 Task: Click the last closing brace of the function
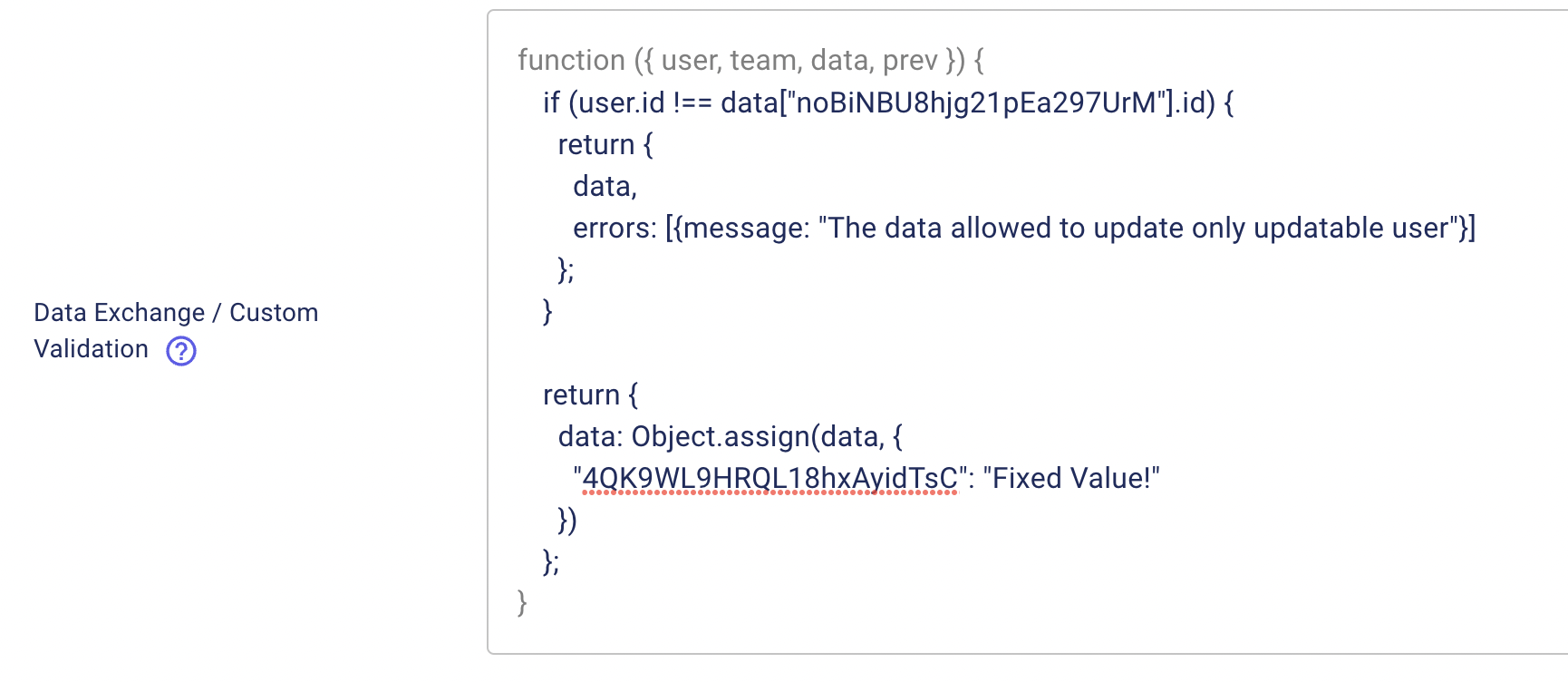(x=522, y=603)
